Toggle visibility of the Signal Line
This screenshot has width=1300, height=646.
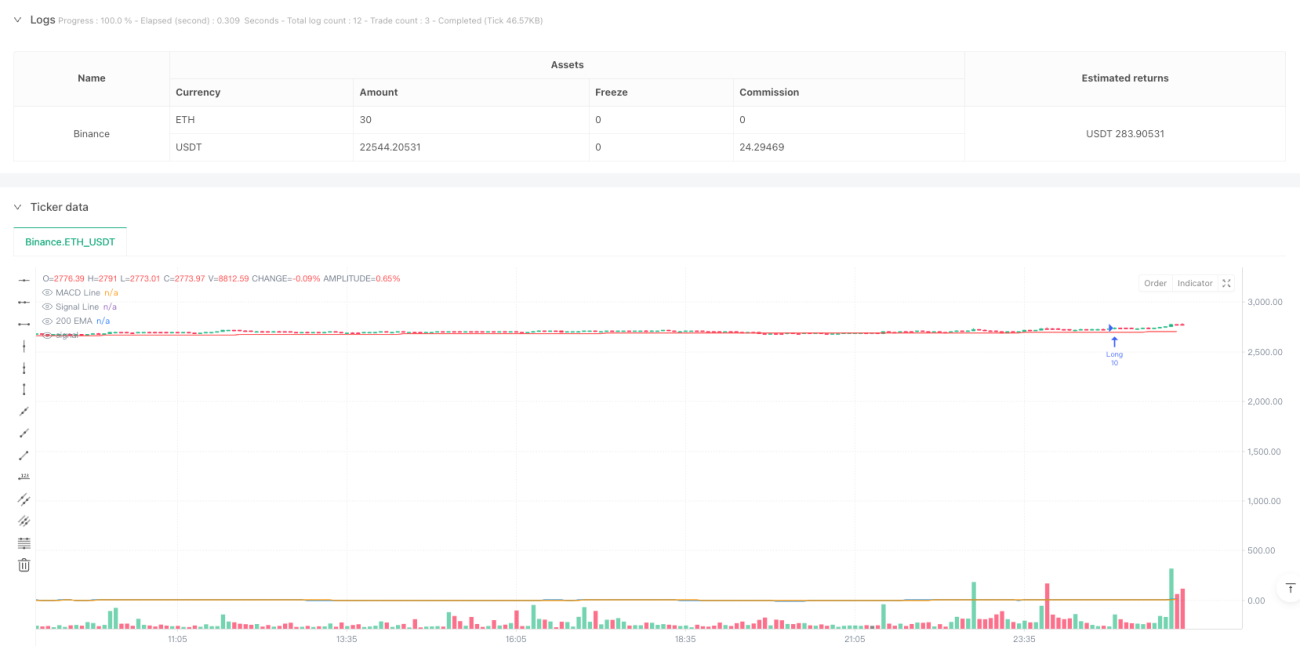point(47,306)
